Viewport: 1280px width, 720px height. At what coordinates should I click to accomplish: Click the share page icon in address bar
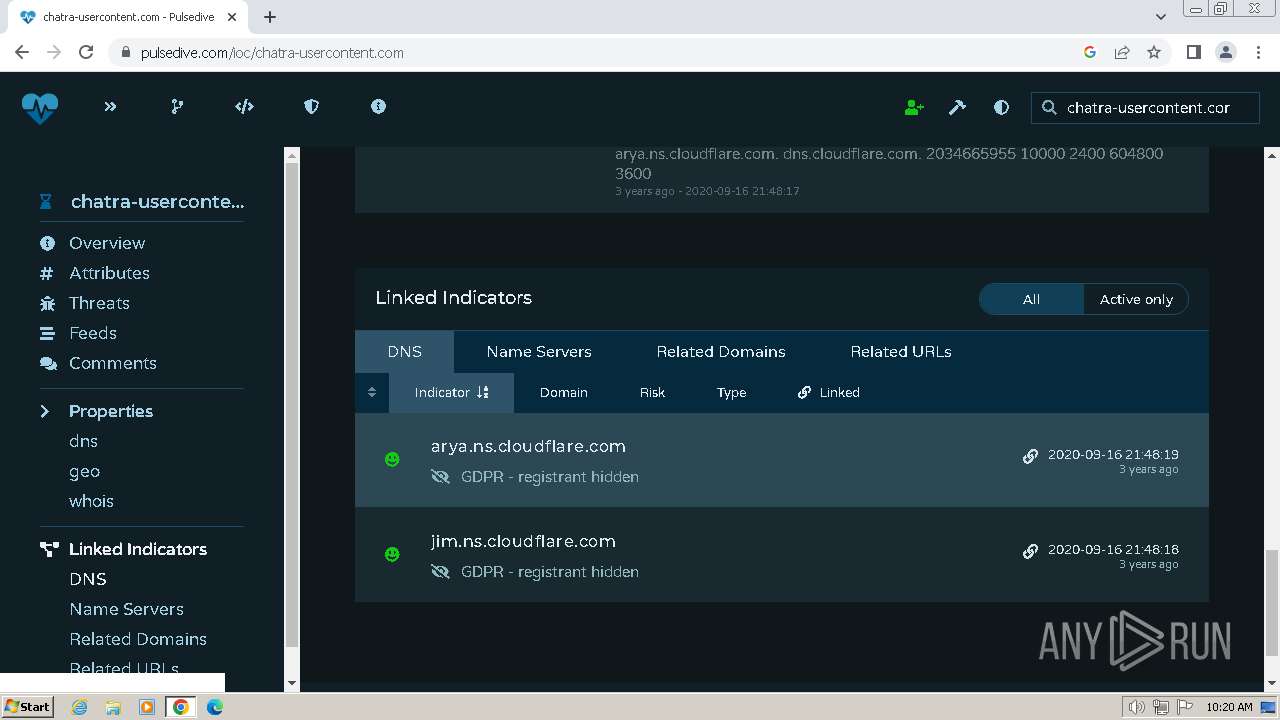pyautogui.click(x=1122, y=52)
